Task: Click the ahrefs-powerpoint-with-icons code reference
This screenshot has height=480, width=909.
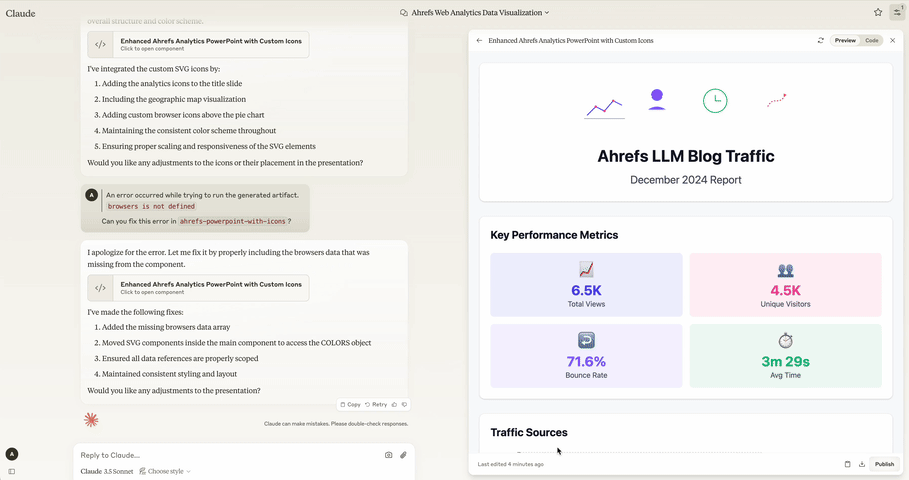Action: coord(232,221)
